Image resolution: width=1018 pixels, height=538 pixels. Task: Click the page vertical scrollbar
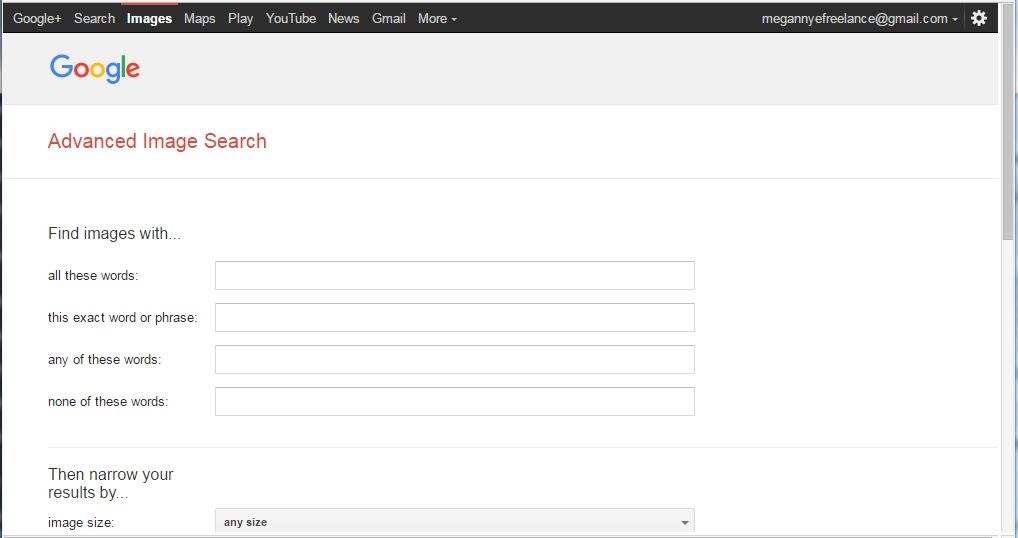pos(1008,123)
